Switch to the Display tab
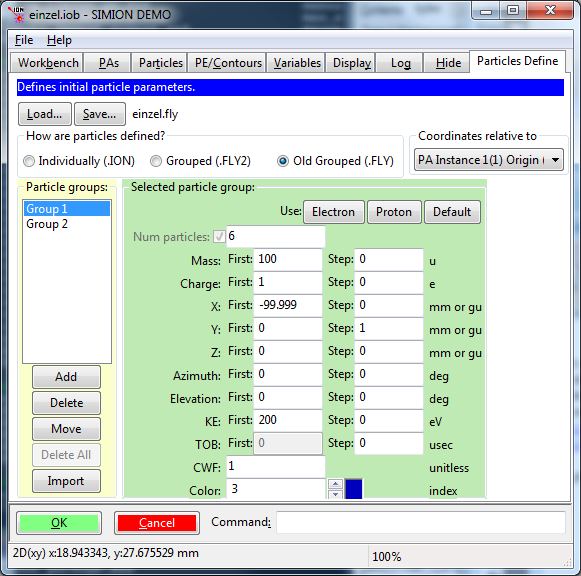 point(352,63)
